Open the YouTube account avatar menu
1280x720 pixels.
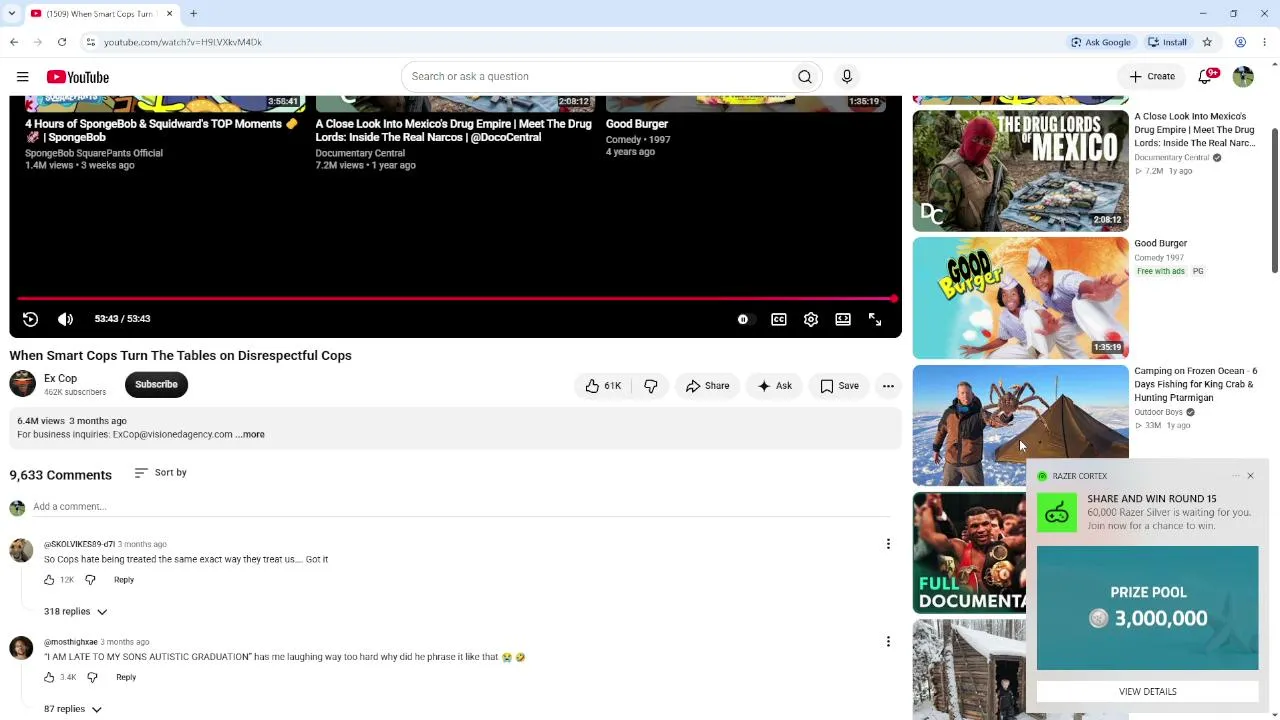(x=1243, y=77)
